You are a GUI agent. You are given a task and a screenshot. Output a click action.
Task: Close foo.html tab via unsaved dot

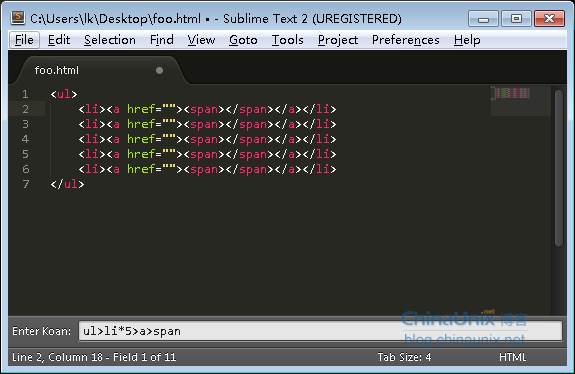(x=159, y=70)
